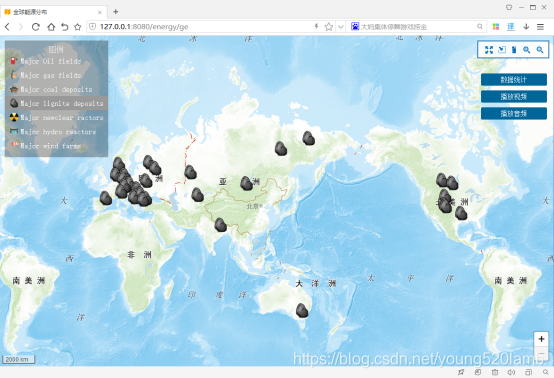Go back with the browser back arrow

7,27
